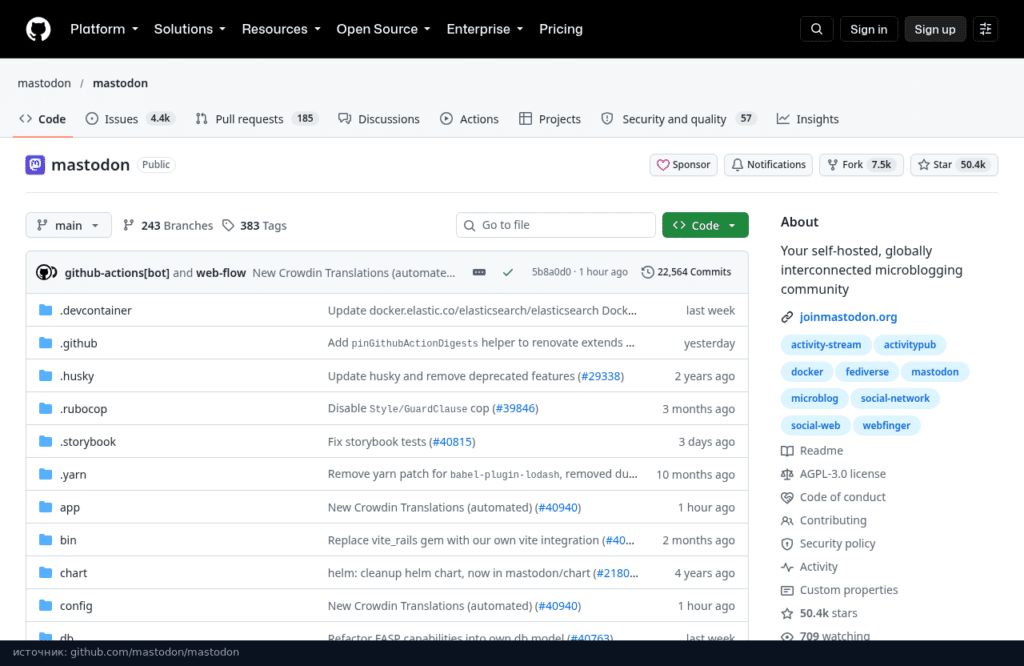Image resolution: width=1024 pixels, height=666 pixels.
Task: Open .husky folder icon
Action: coord(45,375)
